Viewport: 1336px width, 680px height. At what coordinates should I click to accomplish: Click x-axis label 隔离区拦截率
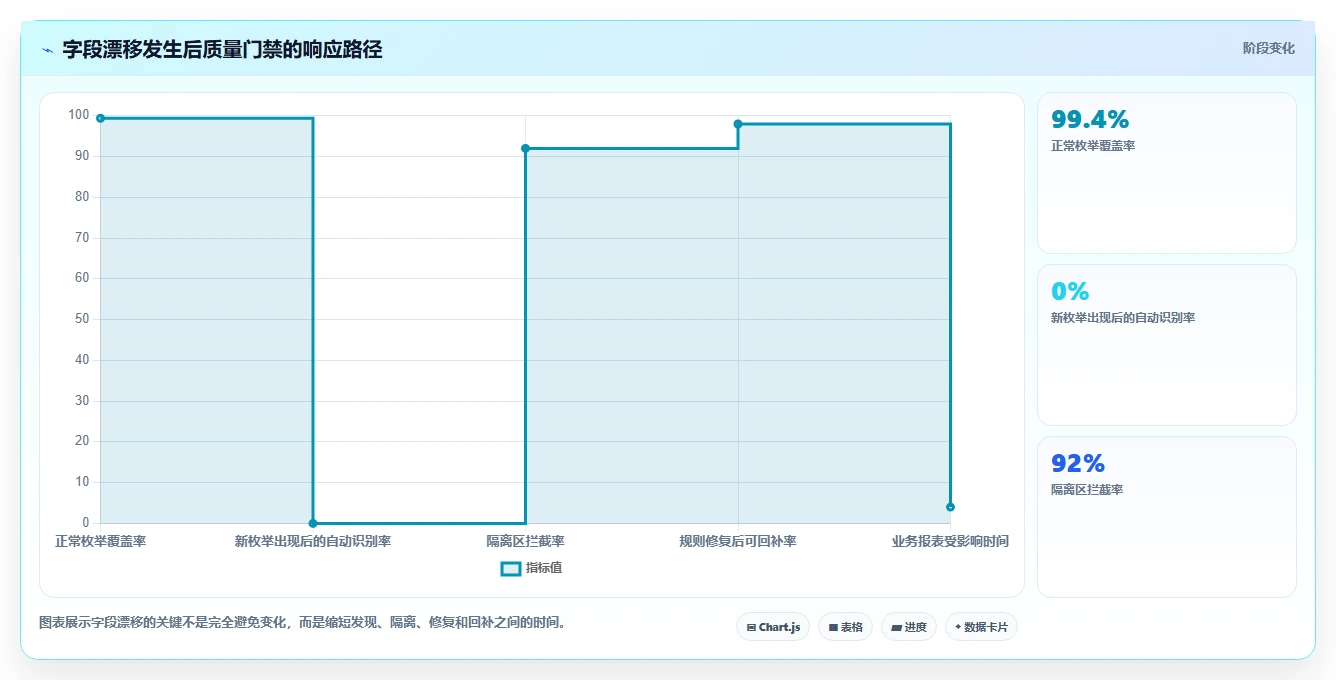525,541
